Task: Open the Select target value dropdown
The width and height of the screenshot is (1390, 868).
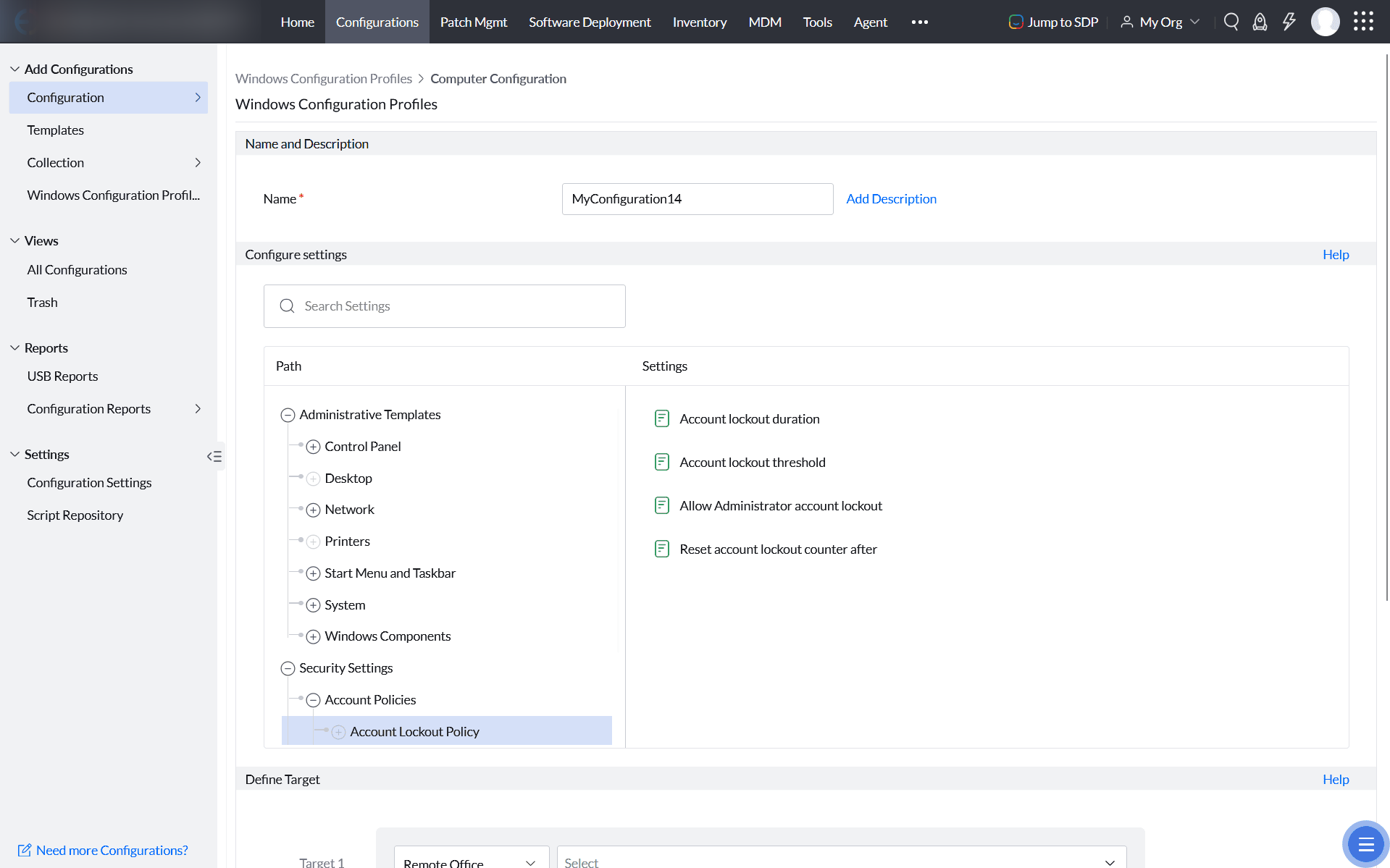Action: coord(842,858)
